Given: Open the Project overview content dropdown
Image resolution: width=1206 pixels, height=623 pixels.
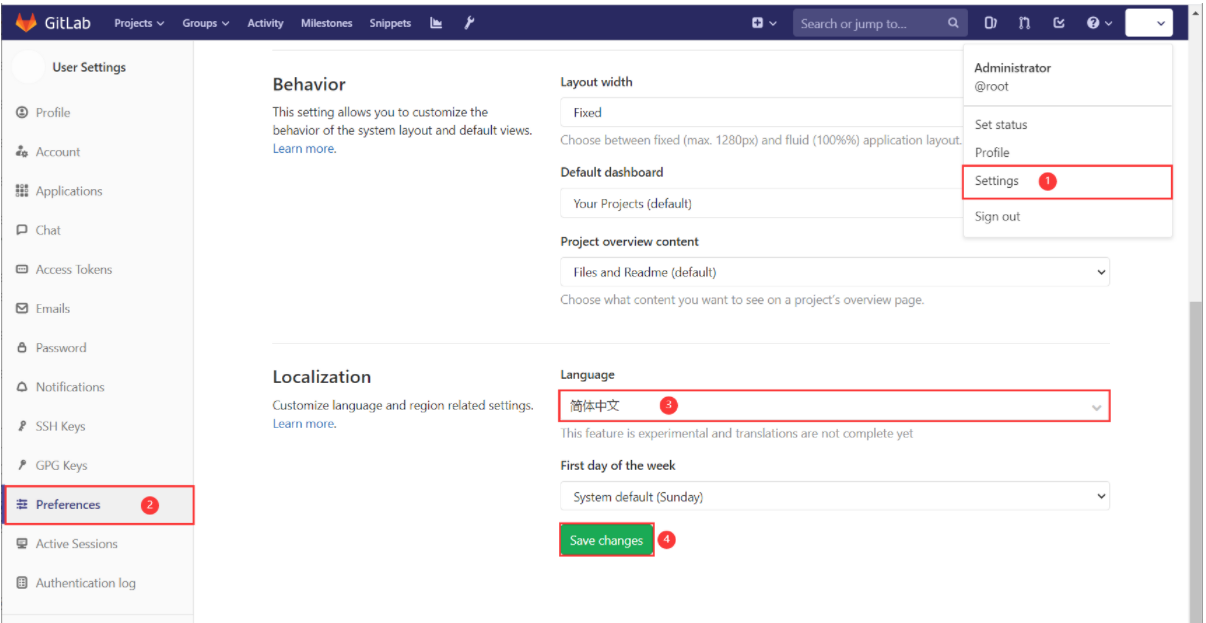Looking at the screenshot, I should tap(835, 272).
